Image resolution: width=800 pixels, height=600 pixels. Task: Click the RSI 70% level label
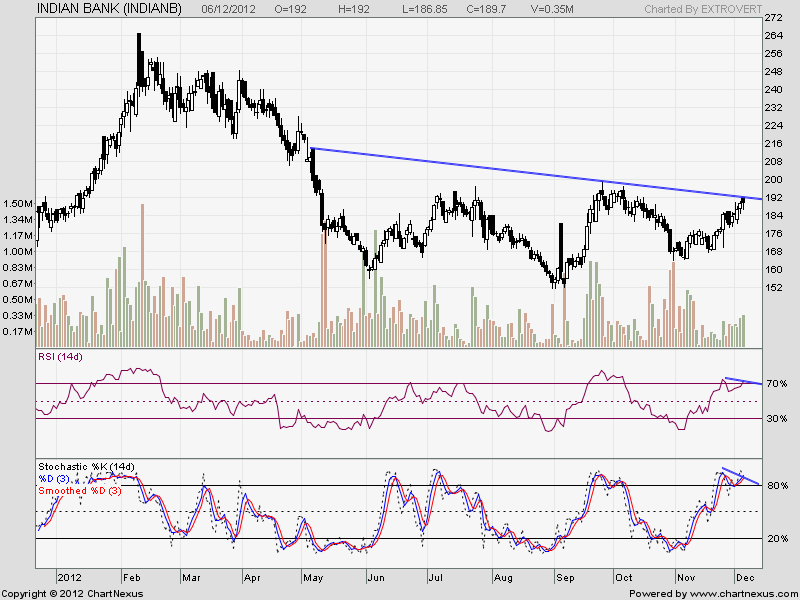777,384
